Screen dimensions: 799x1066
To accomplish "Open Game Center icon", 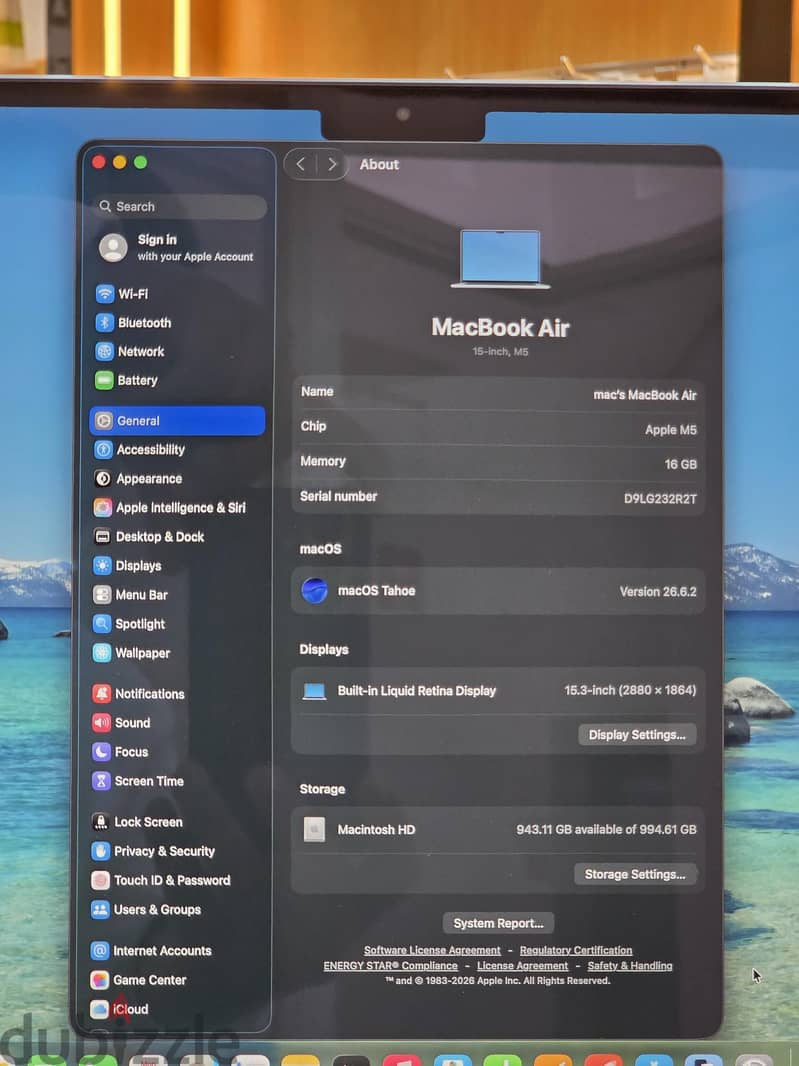I will click(x=99, y=980).
